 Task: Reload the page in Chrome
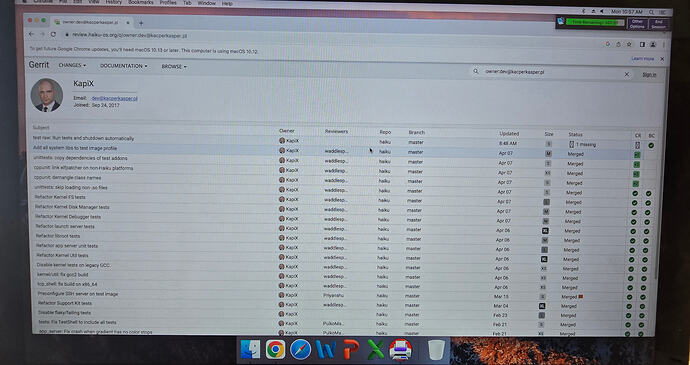point(53,34)
